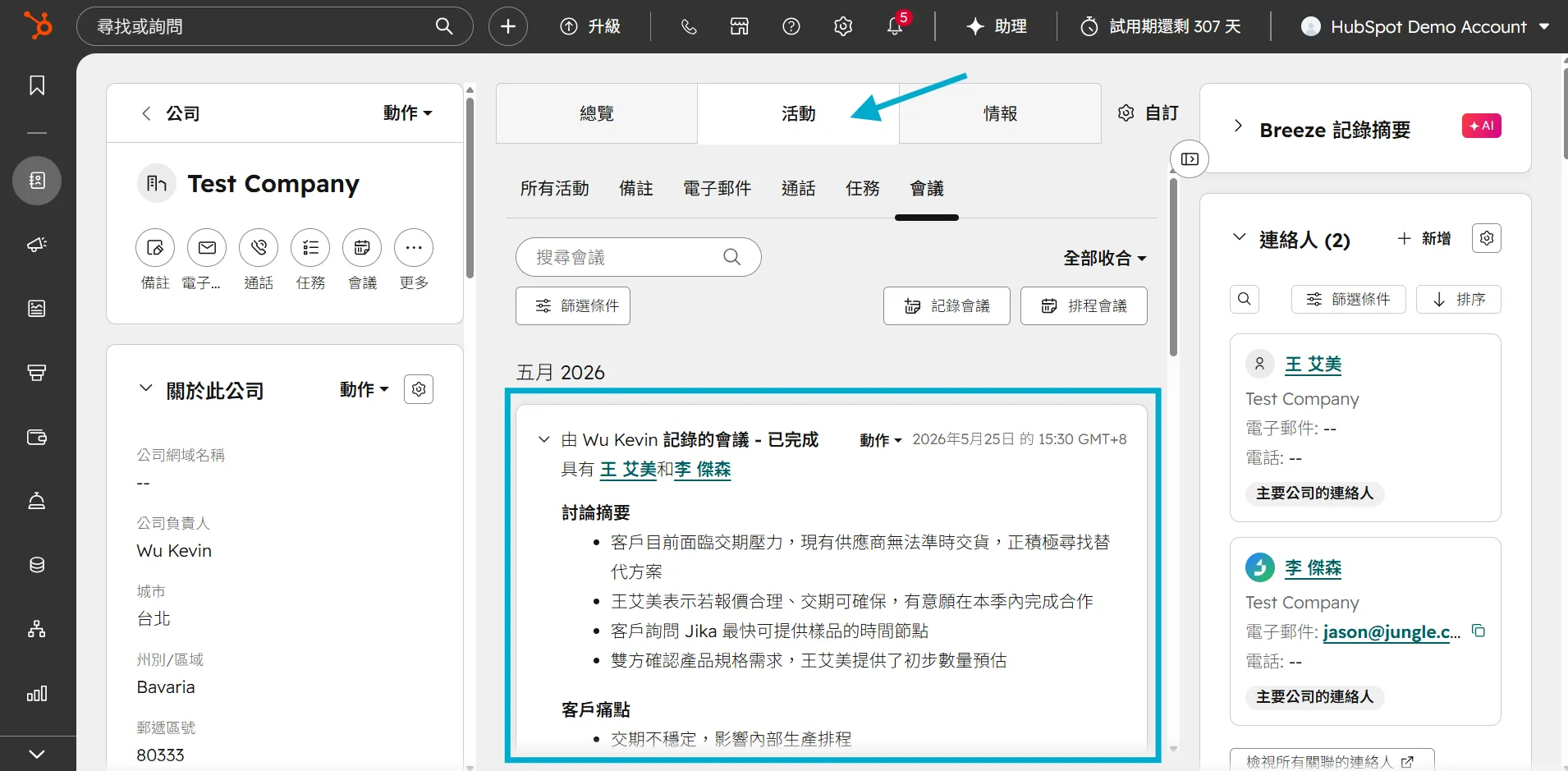Search contacts magnifier in 連絡人 panel
1568x771 pixels.
(1245, 299)
